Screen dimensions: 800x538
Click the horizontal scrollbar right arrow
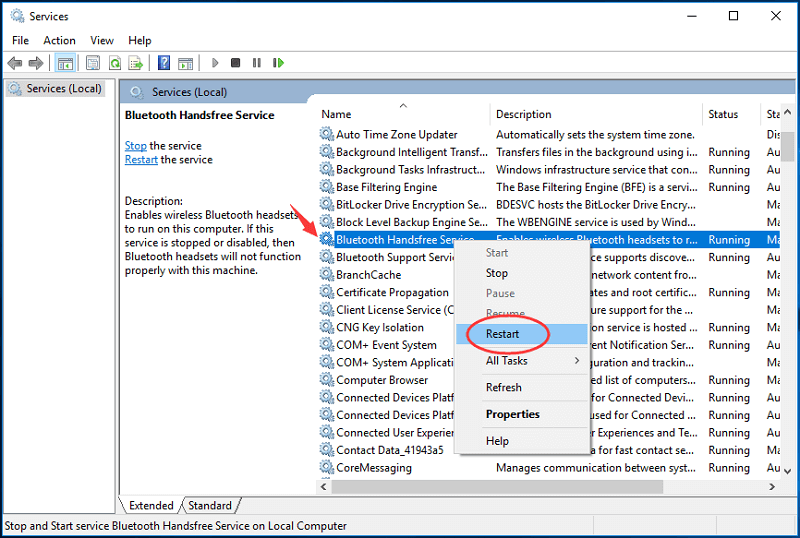(772, 487)
